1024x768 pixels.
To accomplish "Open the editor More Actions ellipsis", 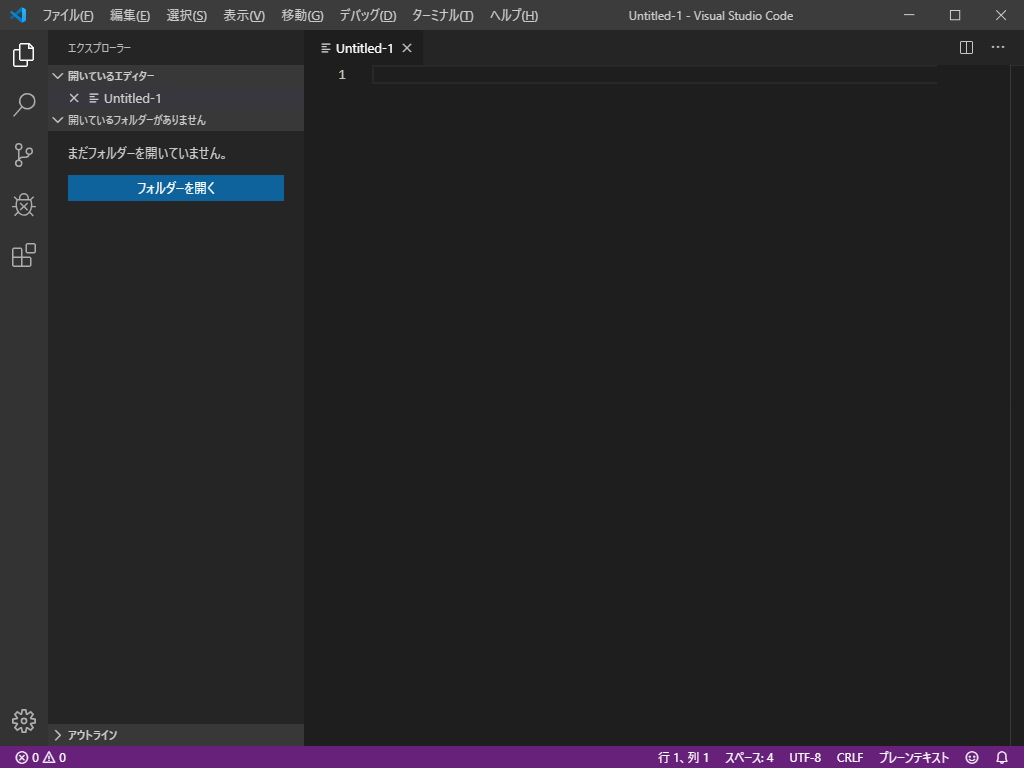I will point(998,47).
